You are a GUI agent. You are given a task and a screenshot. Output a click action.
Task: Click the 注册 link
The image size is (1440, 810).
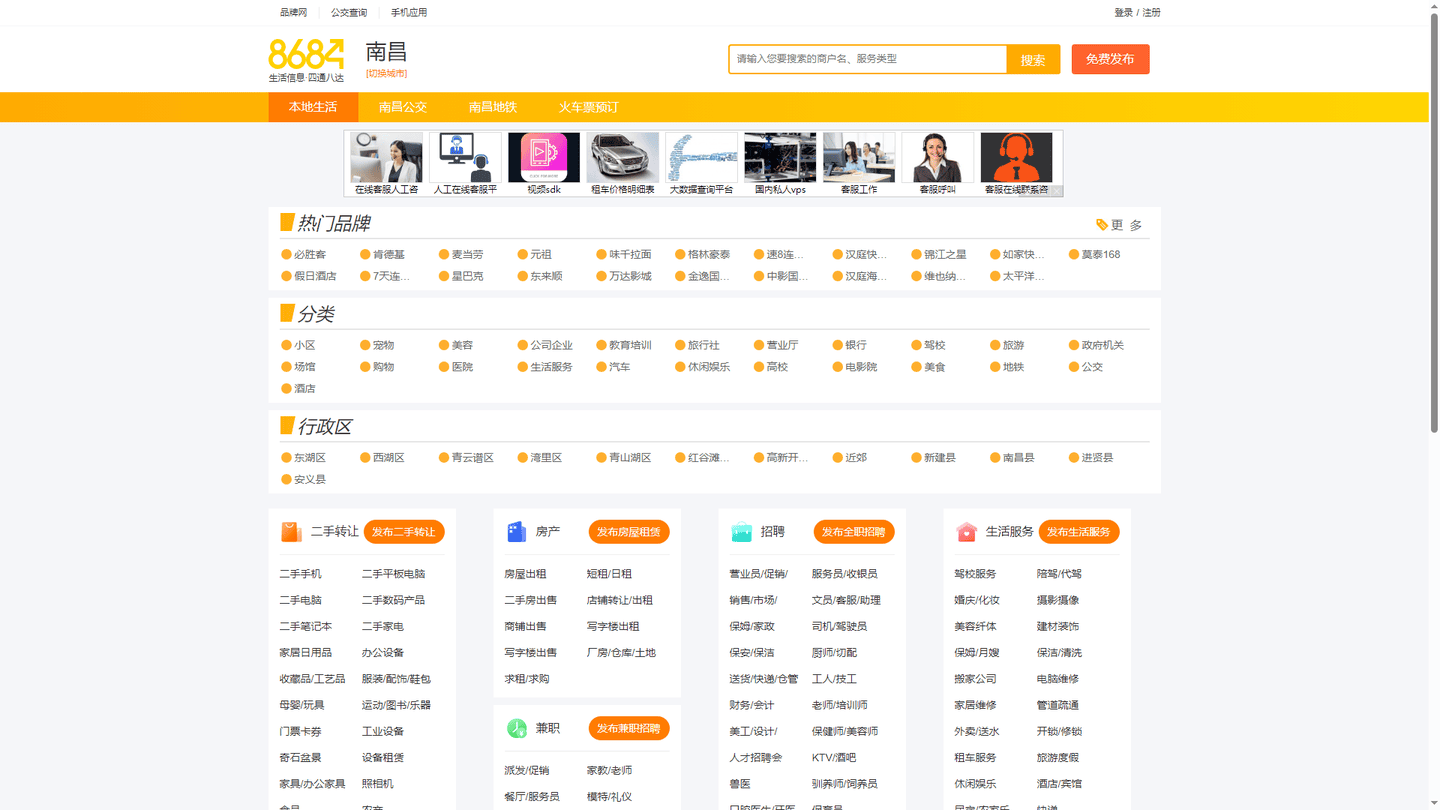click(x=1152, y=13)
